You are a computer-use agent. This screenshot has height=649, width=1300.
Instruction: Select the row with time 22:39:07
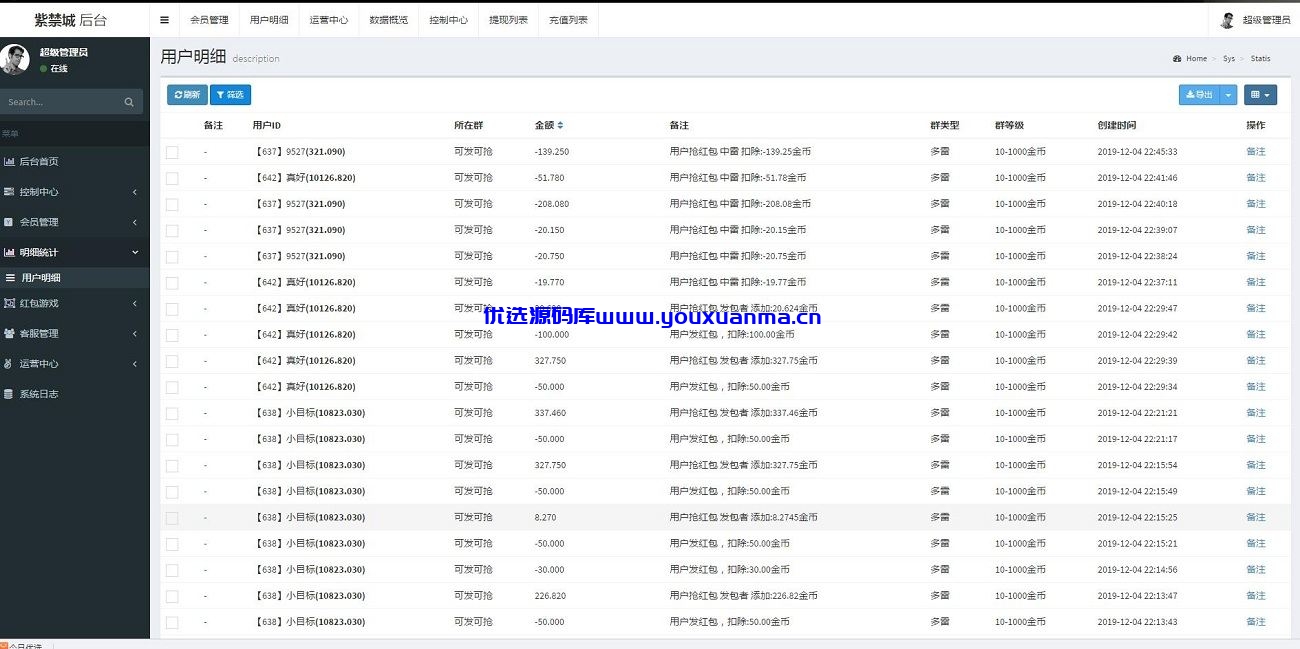click(172, 230)
